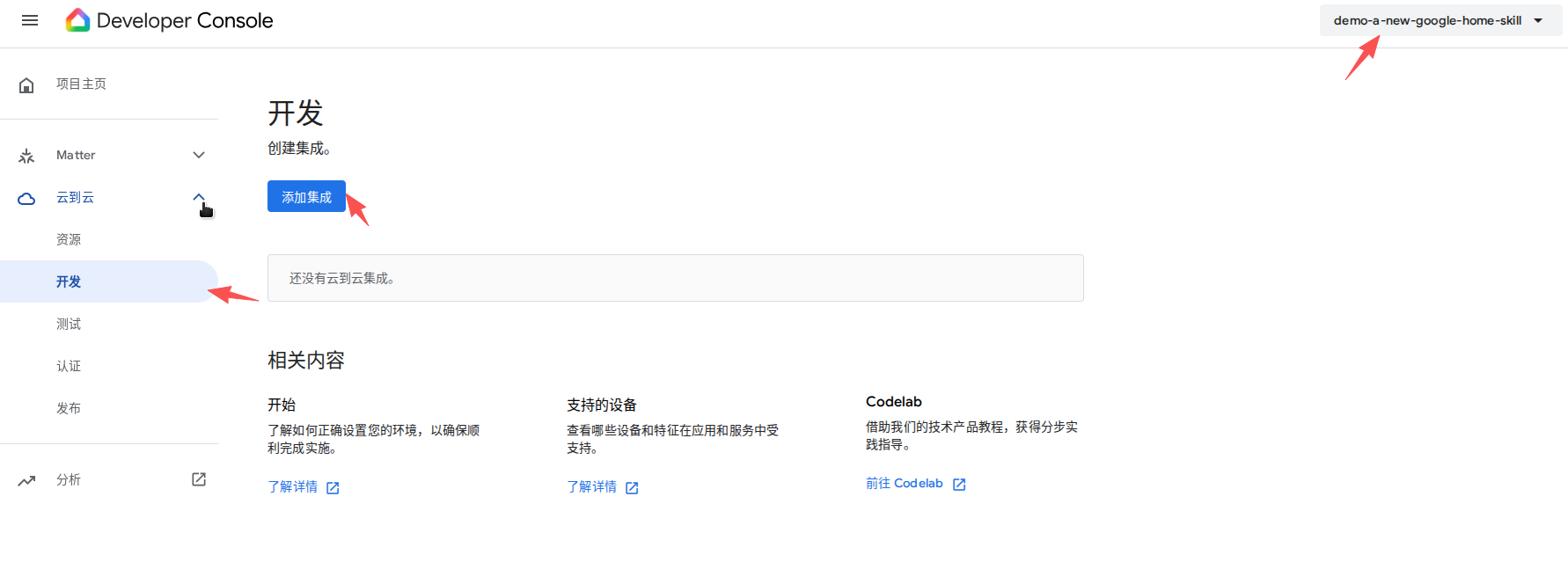Click the 开始 card title
This screenshot has height=577, width=1568.
(x=282, y=405)
